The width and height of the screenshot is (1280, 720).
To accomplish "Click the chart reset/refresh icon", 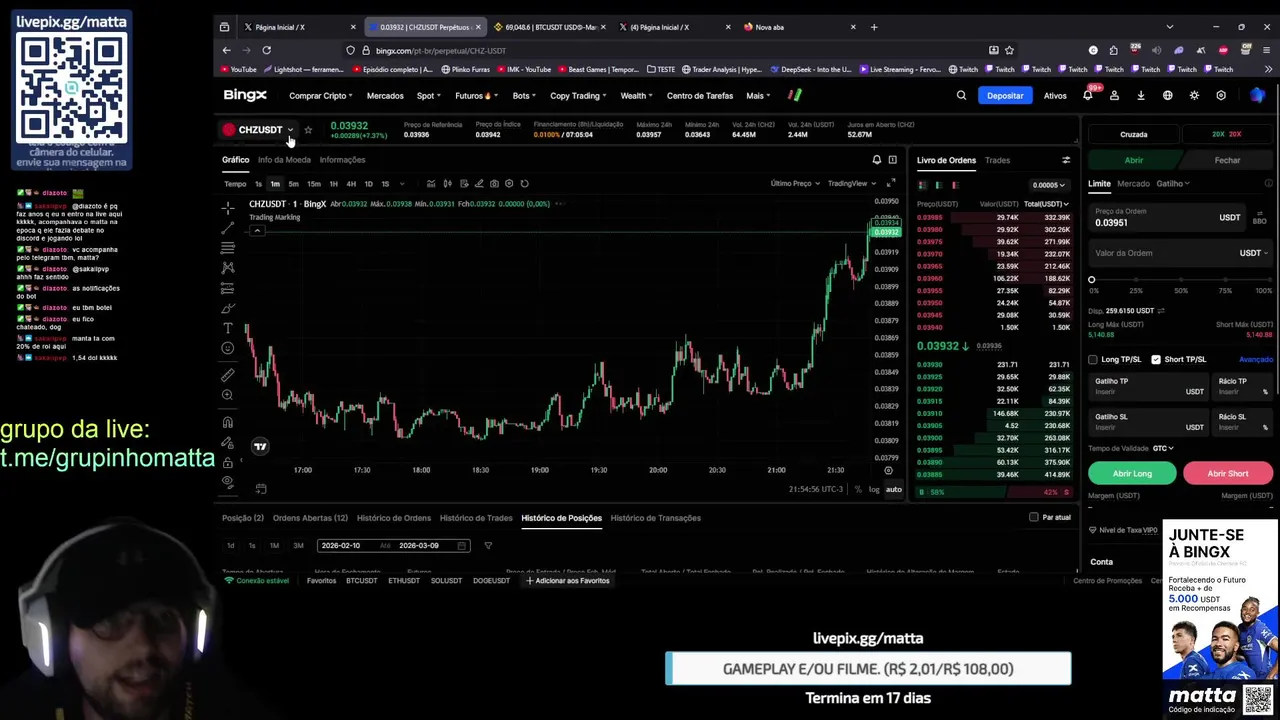I will pyautogui.click(x=524, y=184).
